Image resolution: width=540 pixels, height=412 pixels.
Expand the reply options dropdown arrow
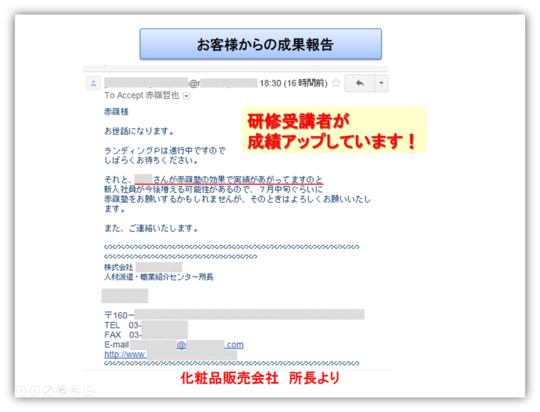381,83
